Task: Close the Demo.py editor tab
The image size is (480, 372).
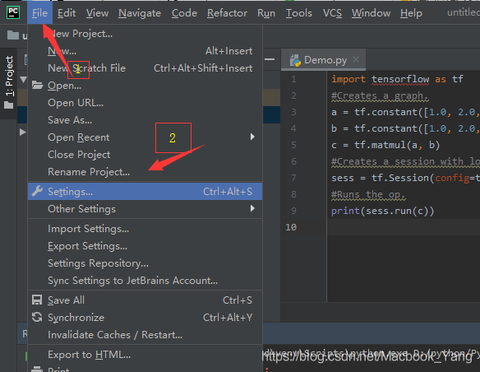Action: tap(356, 59)
